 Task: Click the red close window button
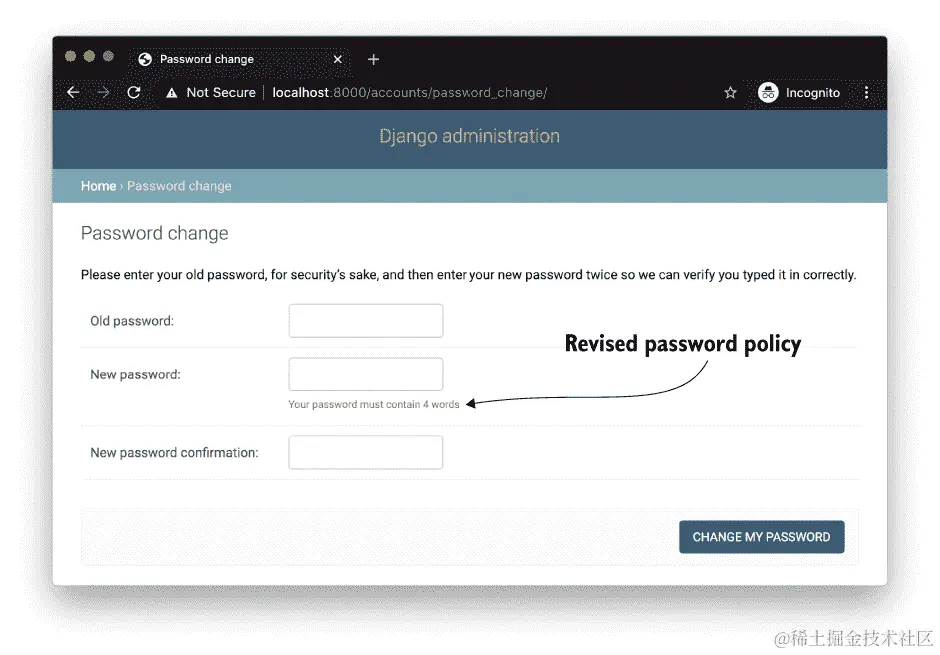[x=70, y=56]
